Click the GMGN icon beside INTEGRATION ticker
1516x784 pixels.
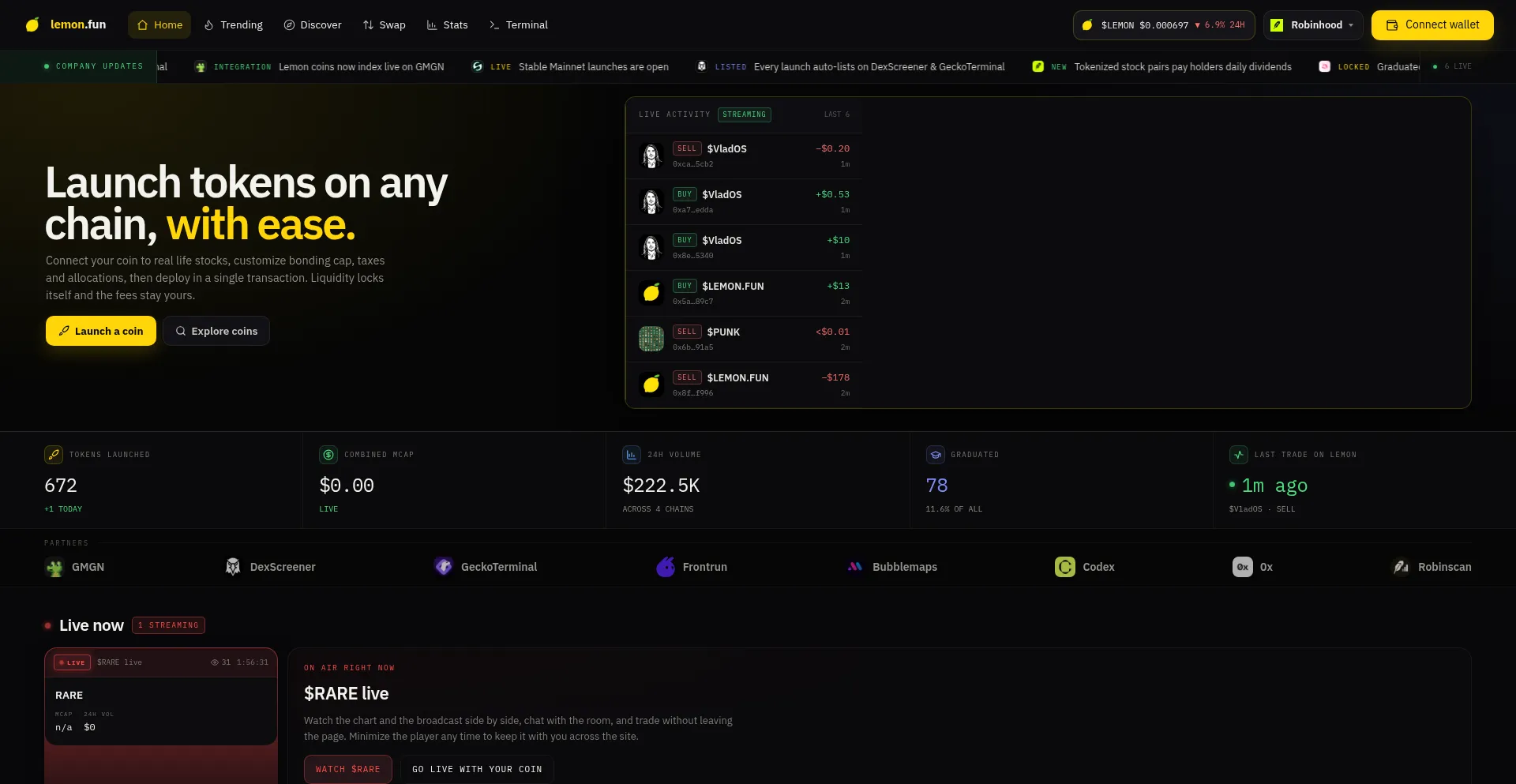[201, 67]
